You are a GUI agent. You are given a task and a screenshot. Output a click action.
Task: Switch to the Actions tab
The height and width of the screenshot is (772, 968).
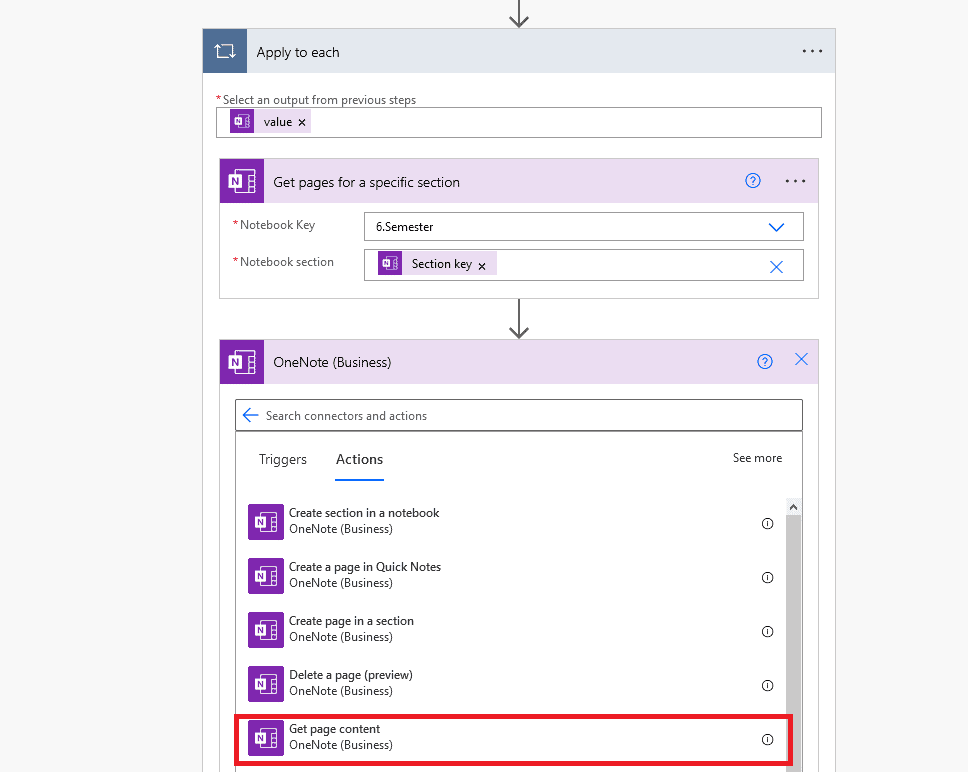(359, 459)
